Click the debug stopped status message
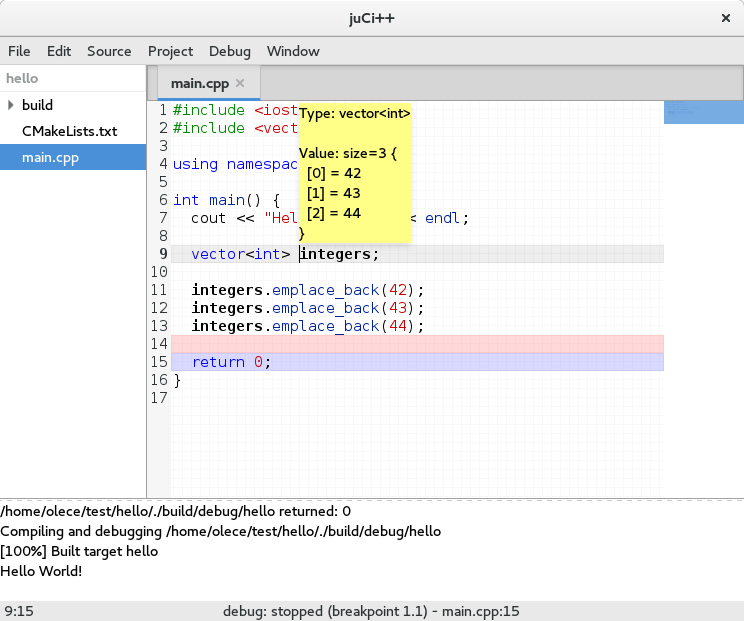Screen dimensions: 744x621 click(x=371, y=611)
